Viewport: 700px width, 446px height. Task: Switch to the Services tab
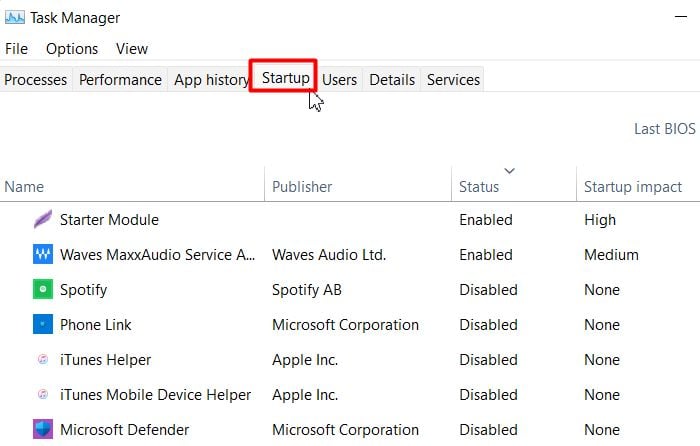pos(453,80)
